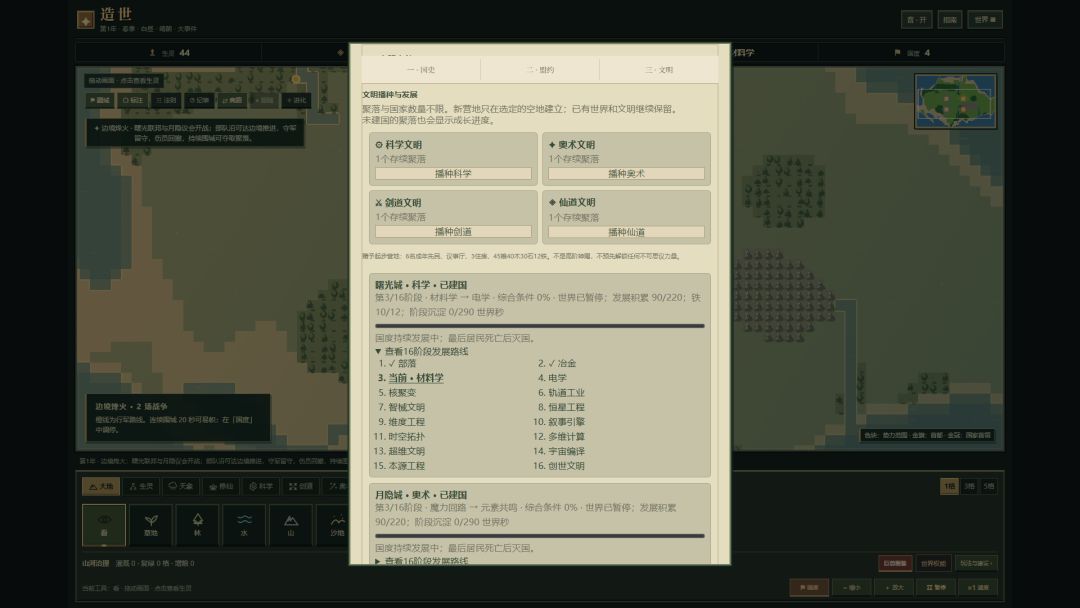
Task: Switch to the 大地 category tab
Action: coord(101,486)
